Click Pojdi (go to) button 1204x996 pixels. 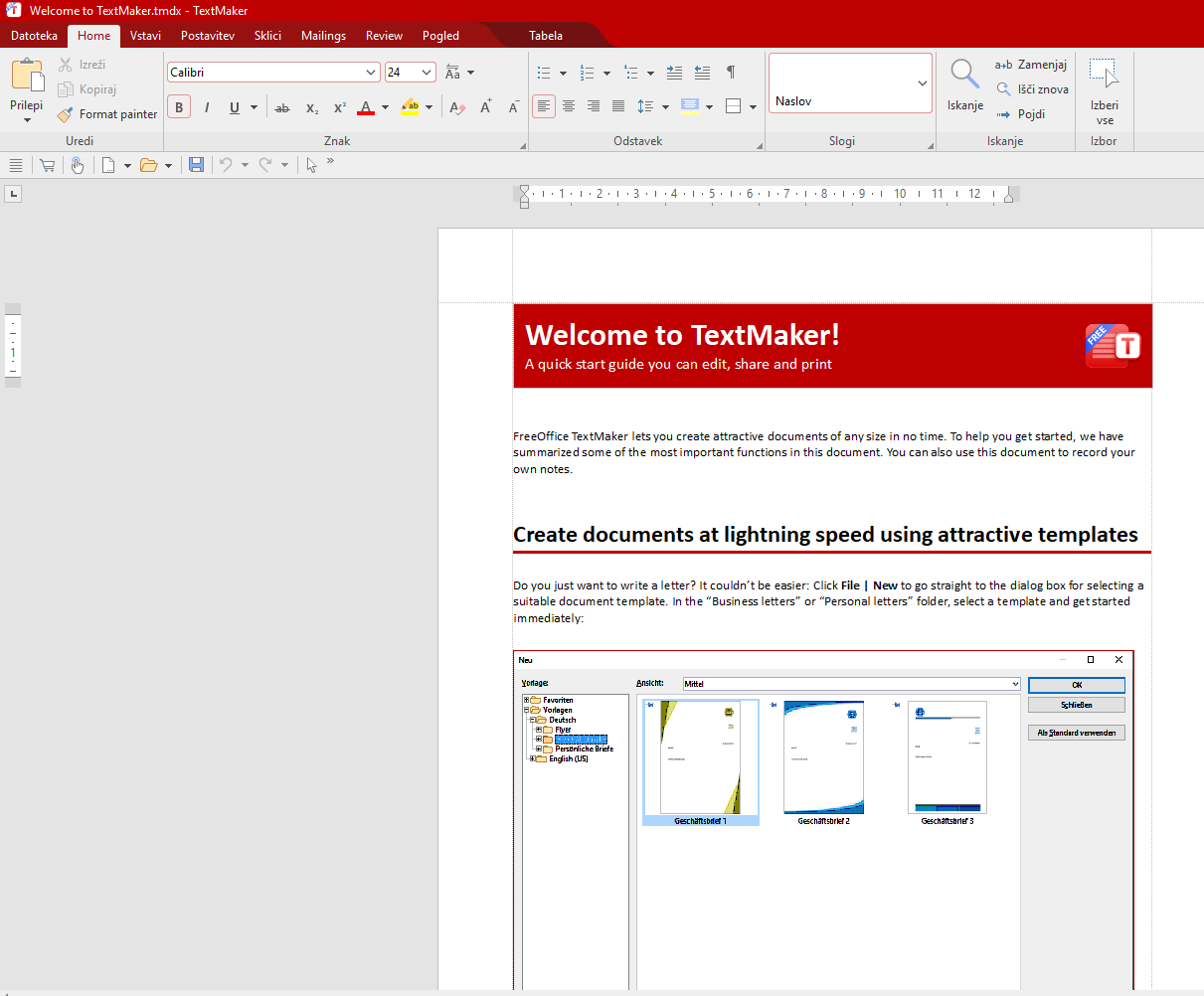(x=1020, y=114)
